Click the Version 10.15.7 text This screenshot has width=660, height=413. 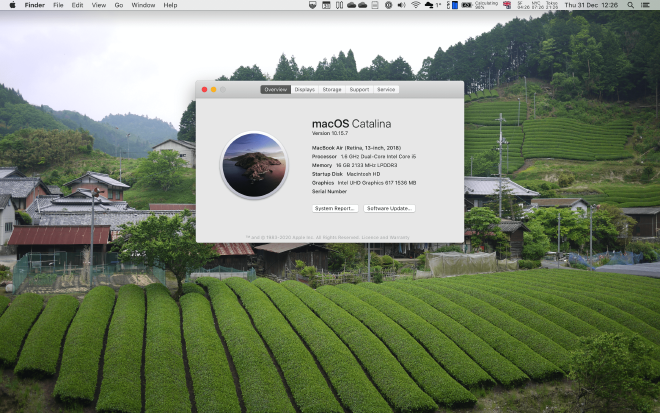(330, 133)
